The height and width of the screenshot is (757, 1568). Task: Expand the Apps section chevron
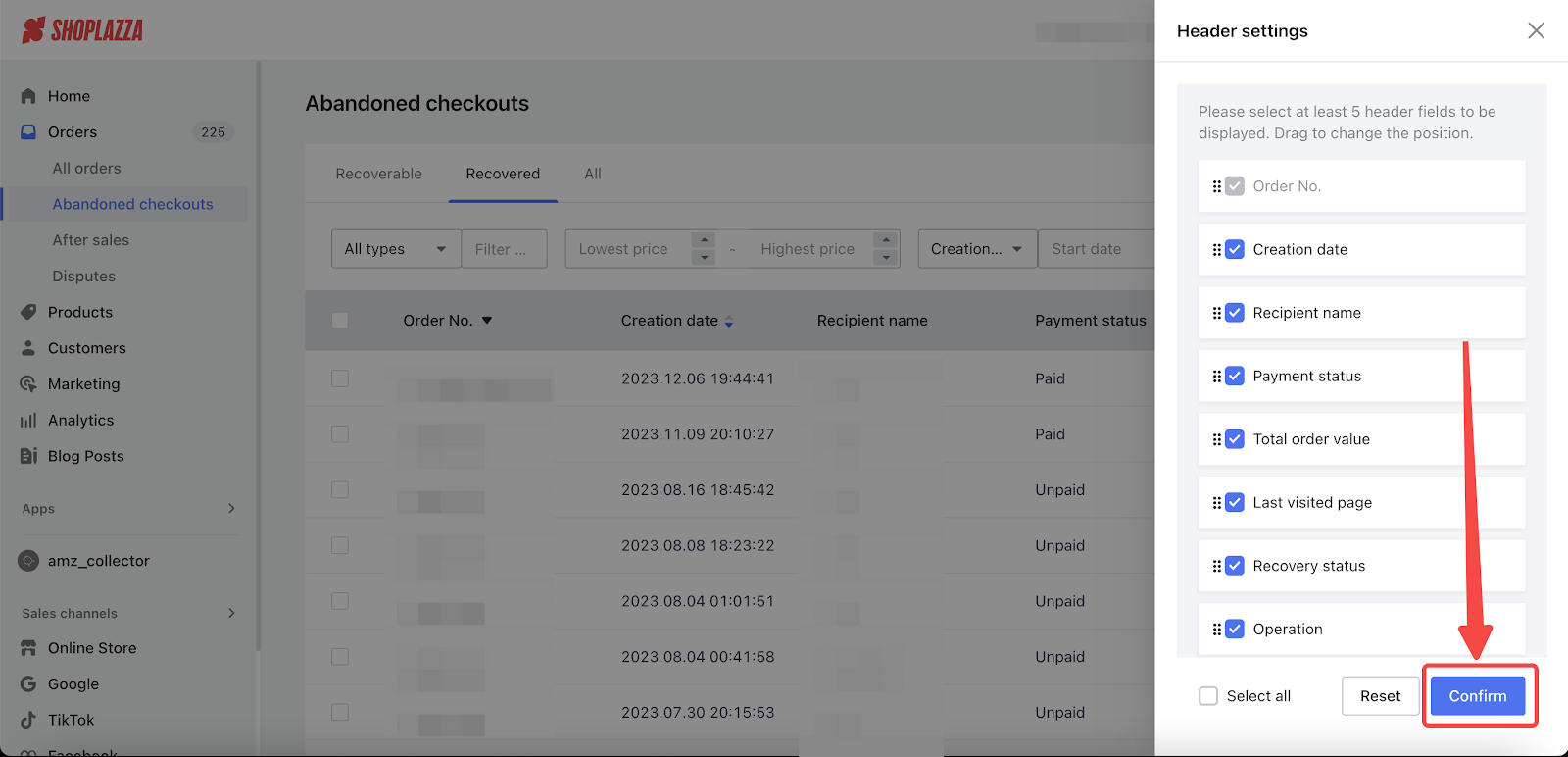231,508
